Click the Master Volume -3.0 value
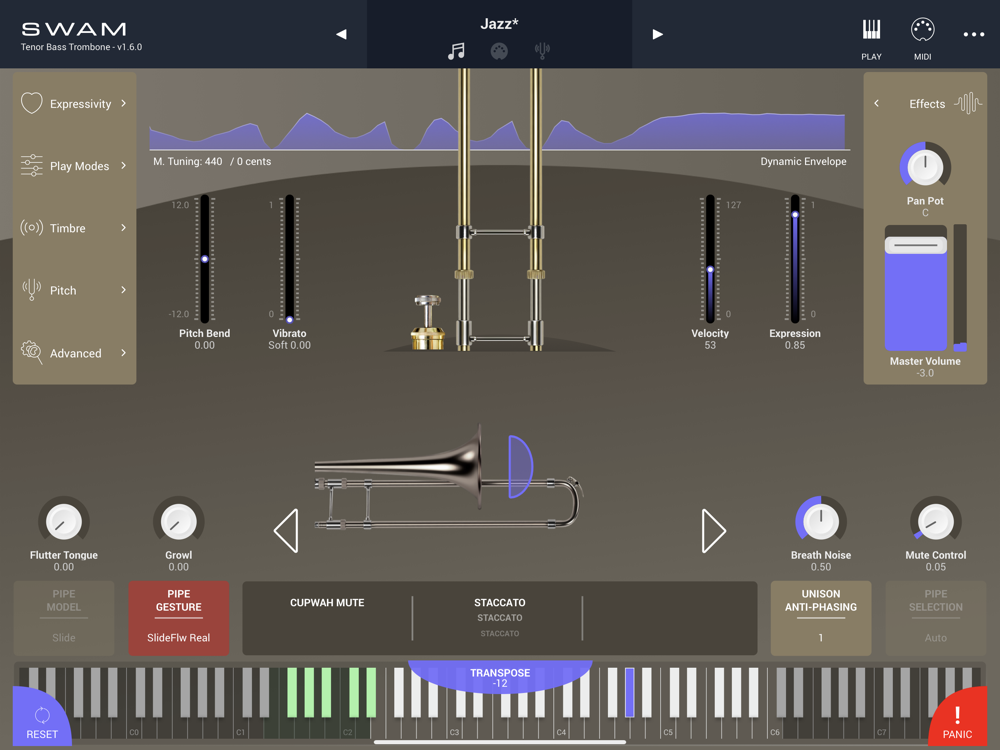Image resolution: width=1000 pixels, height=750 pixels. coord(925,373)
